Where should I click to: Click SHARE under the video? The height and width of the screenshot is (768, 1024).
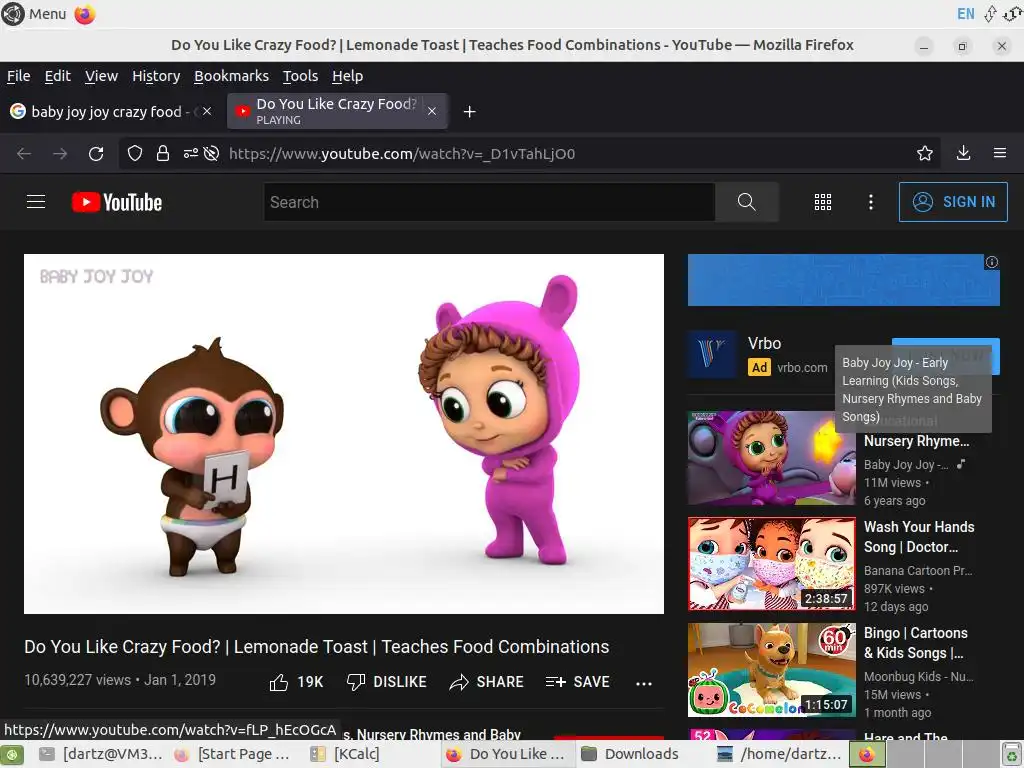(487, 682)
